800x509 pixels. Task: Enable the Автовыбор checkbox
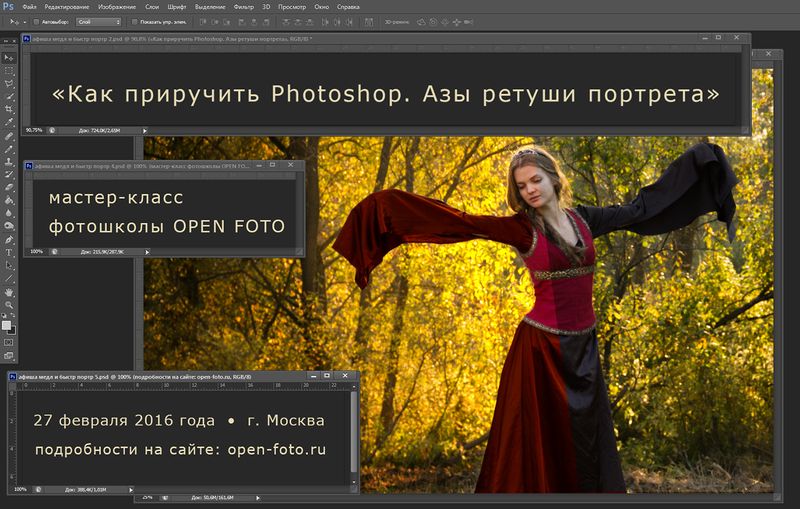36,22
